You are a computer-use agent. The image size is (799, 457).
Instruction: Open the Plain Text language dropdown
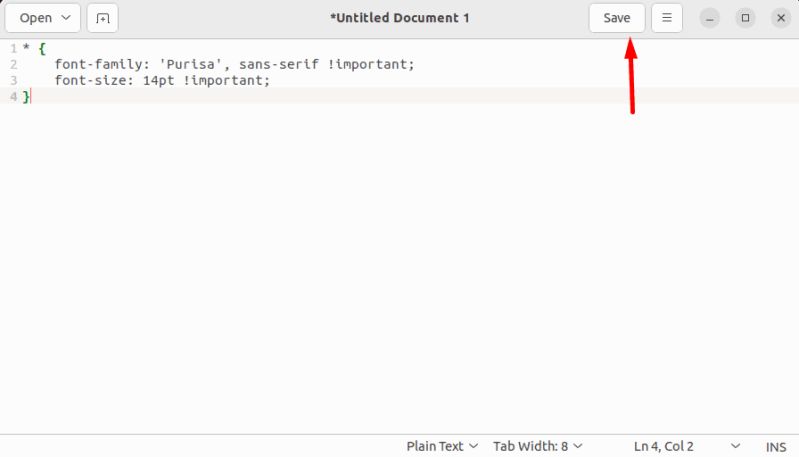click(442, 446)
